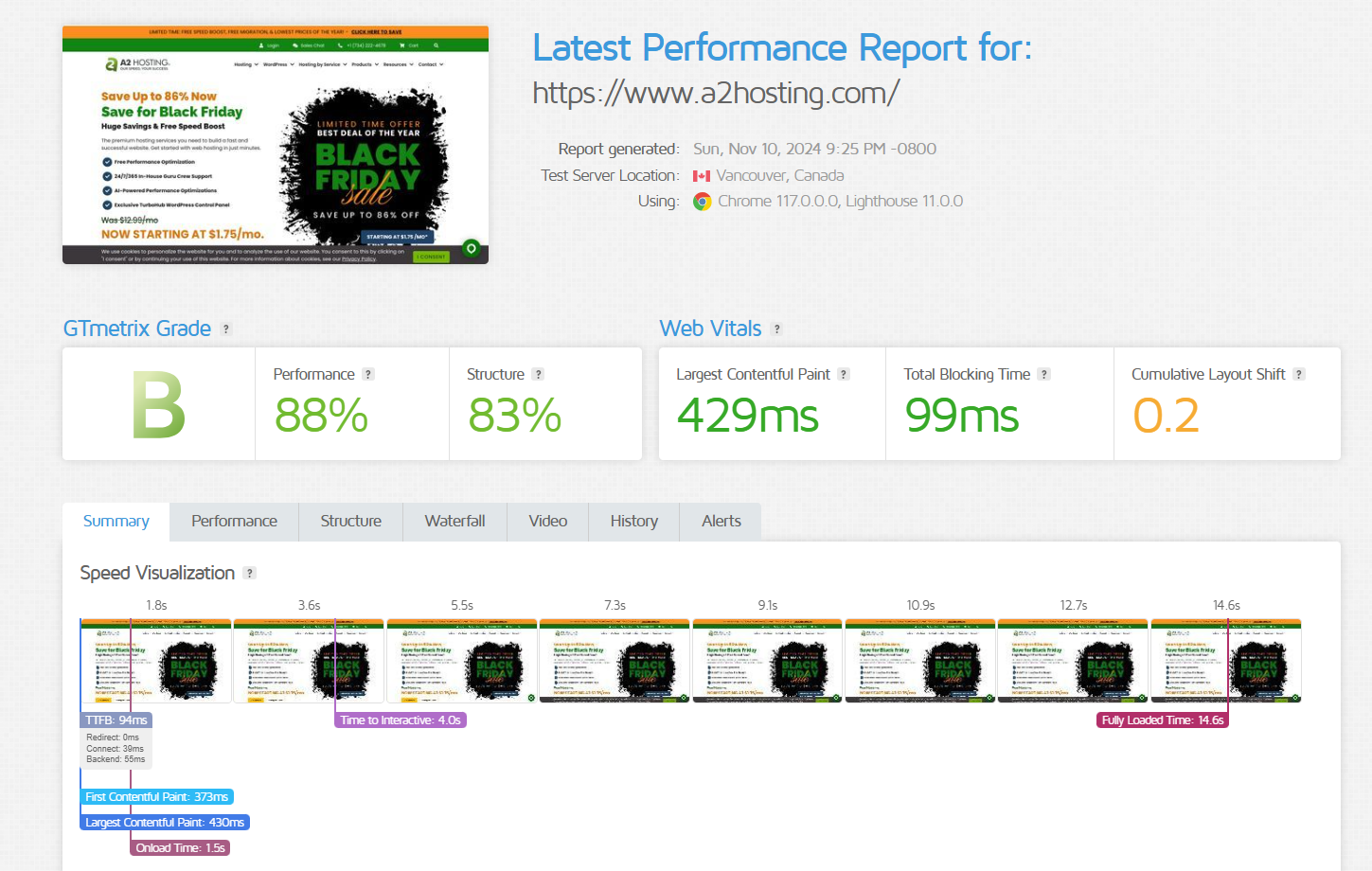Click the Canada flag icon
This screenshot has height=871, width=1372.
(702, 176)
